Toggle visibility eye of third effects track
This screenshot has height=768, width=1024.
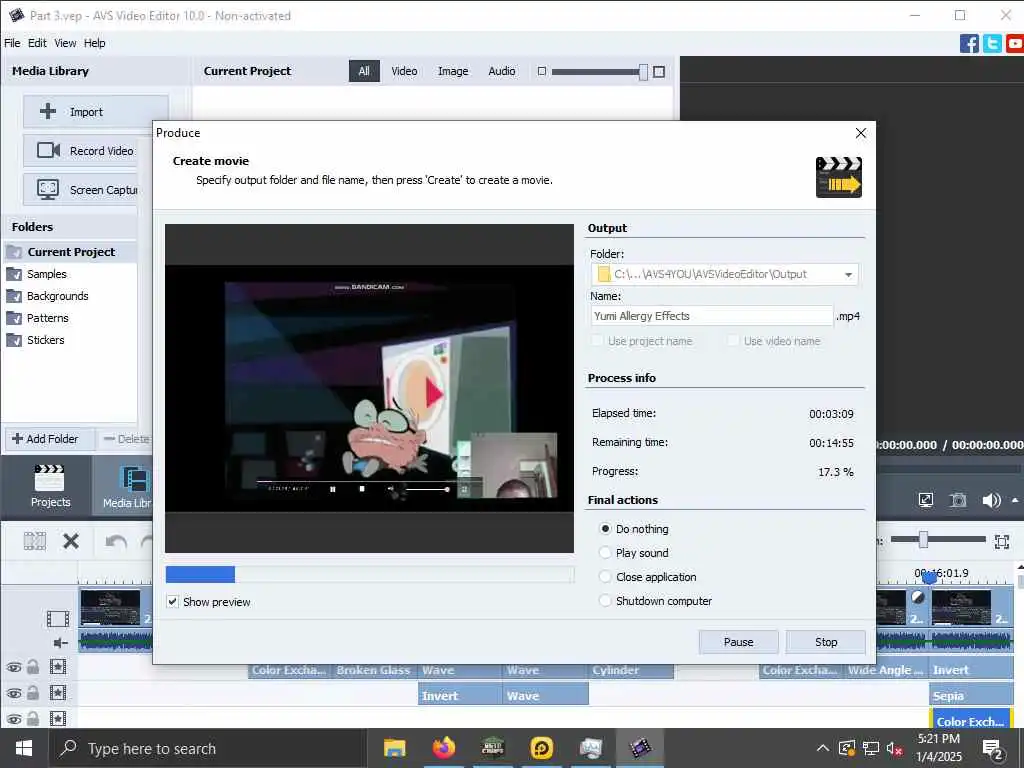pos(14,719)
